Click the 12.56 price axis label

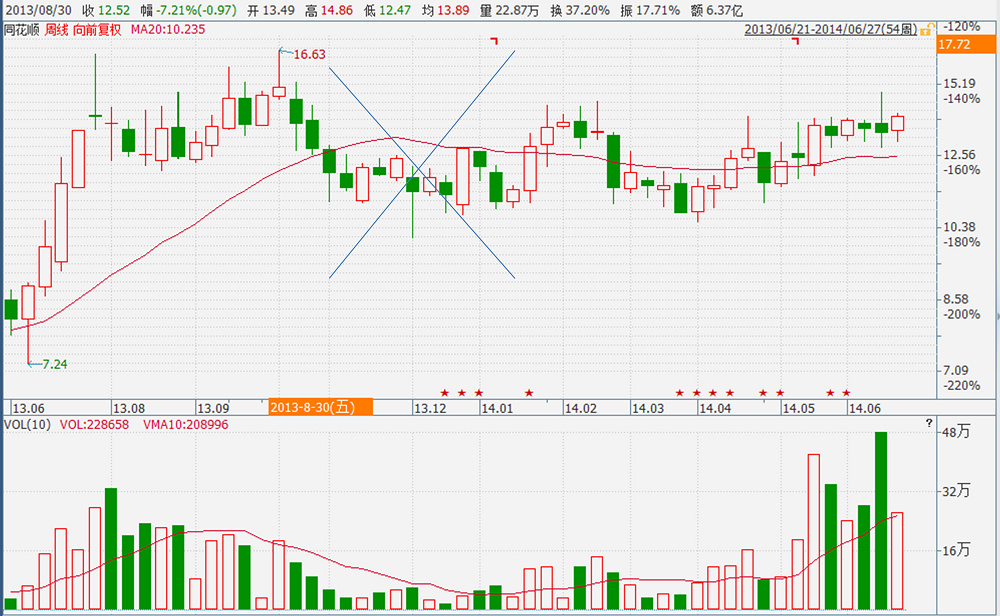click(959, 155)
